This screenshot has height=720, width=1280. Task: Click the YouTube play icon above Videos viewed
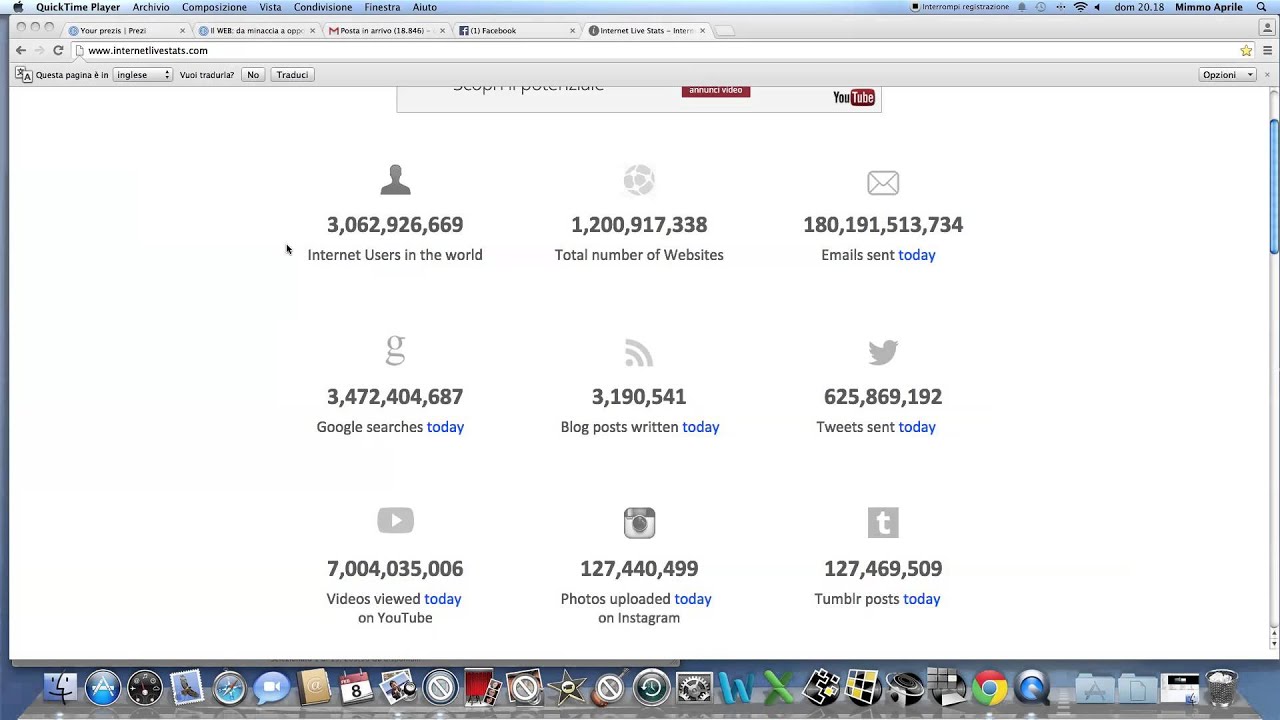[395, 520]
